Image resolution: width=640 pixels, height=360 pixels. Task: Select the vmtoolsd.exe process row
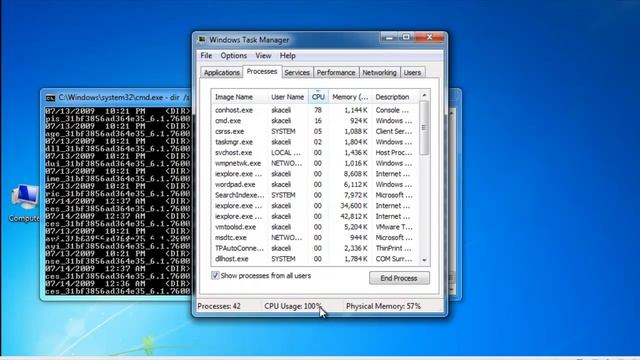(315, 227)
